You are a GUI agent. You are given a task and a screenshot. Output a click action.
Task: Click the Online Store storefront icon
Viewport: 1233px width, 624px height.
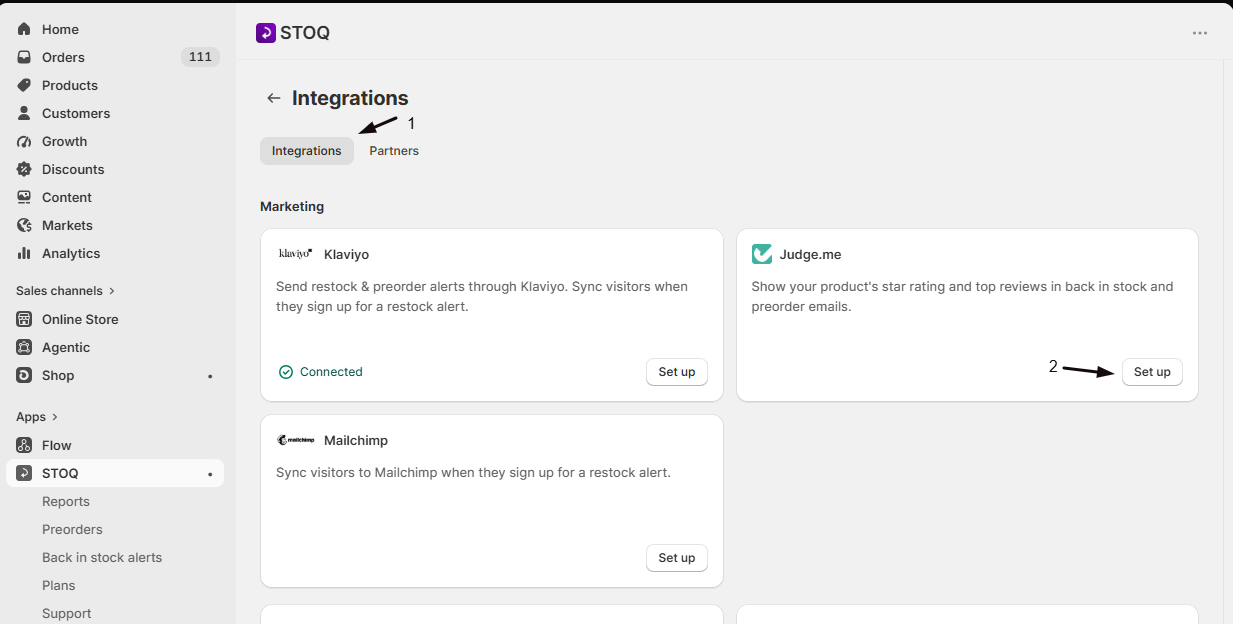point(24,319)
